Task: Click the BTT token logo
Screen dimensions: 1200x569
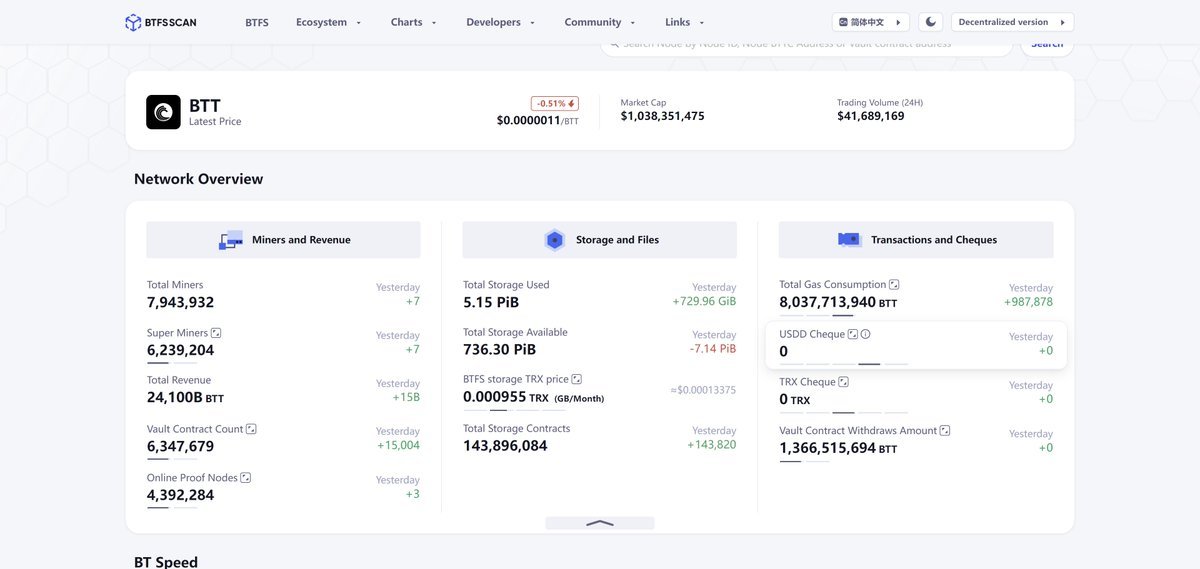Action: [x=163, y=112]
